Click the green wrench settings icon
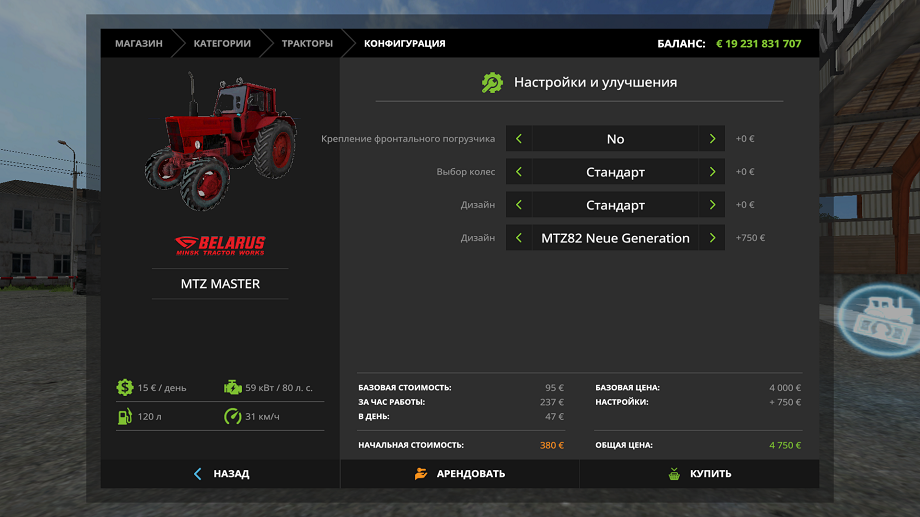 coord(492,83)
